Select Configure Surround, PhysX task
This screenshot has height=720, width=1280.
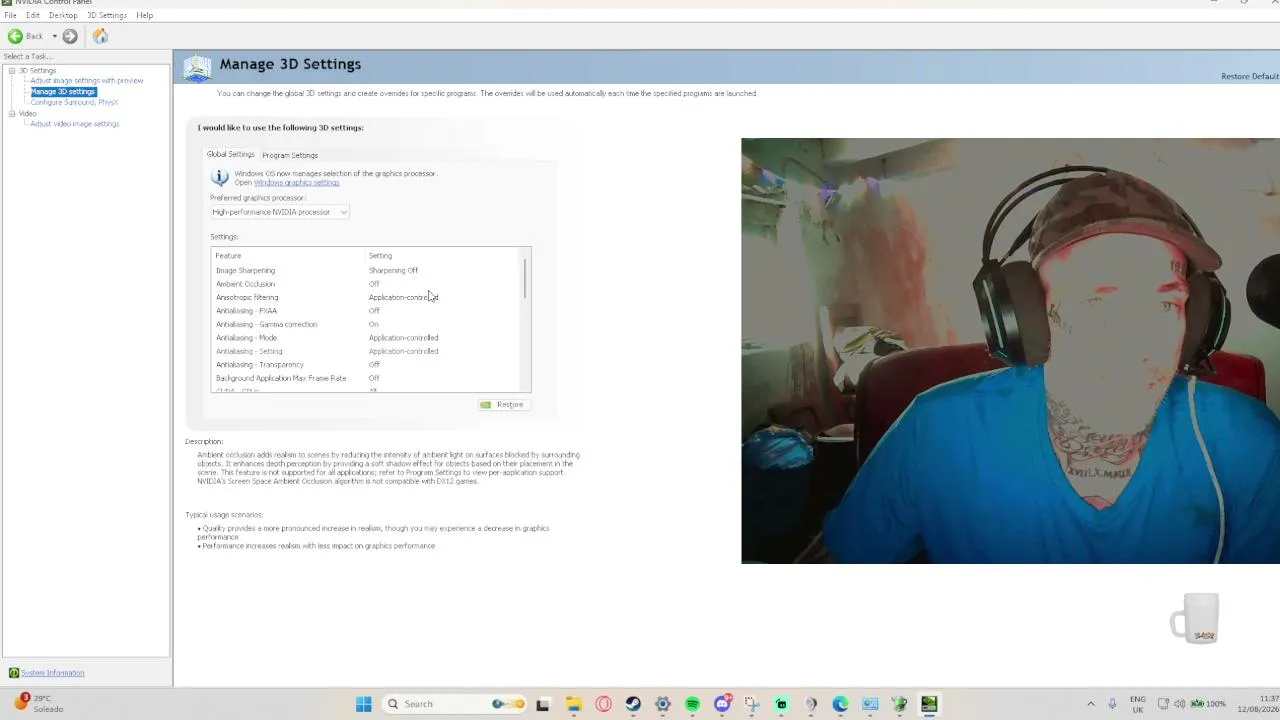point(74,102)
